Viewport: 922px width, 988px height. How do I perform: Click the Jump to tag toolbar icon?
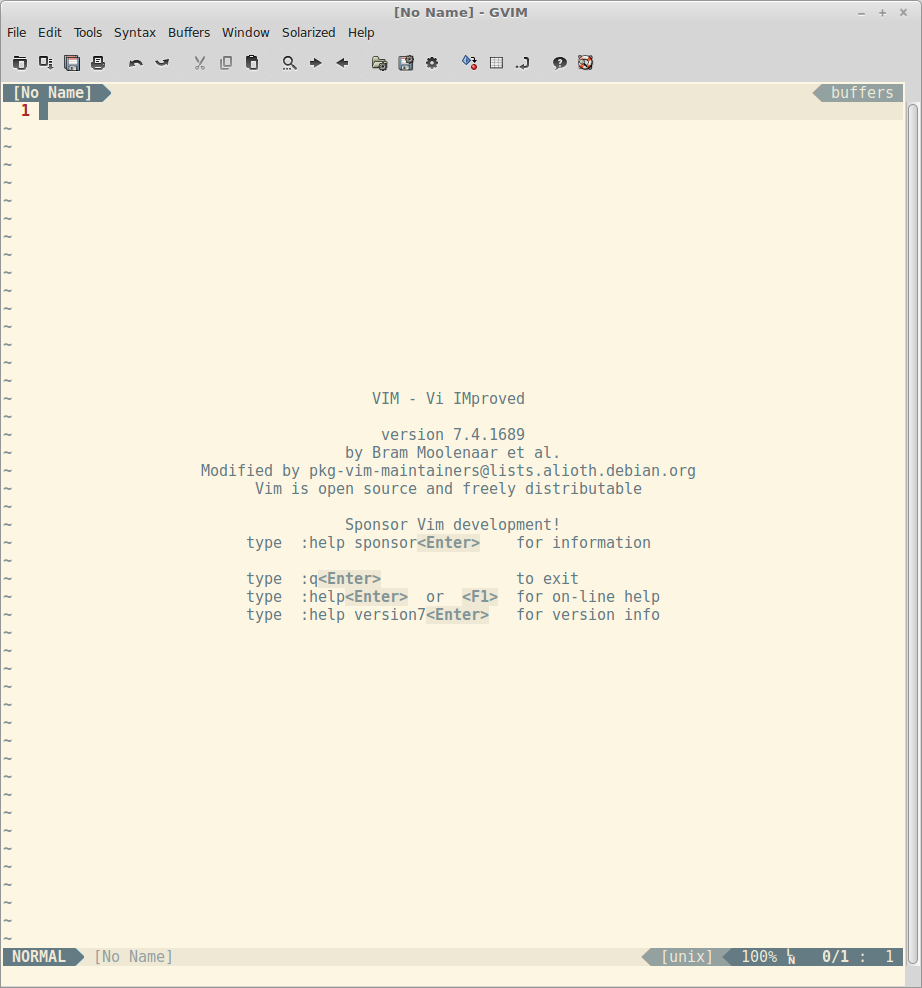[x=522, y=63]
